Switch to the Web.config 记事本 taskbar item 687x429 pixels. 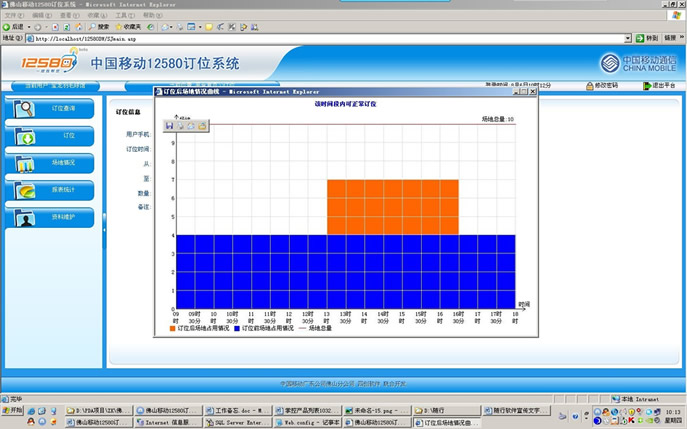coord(307,422)
